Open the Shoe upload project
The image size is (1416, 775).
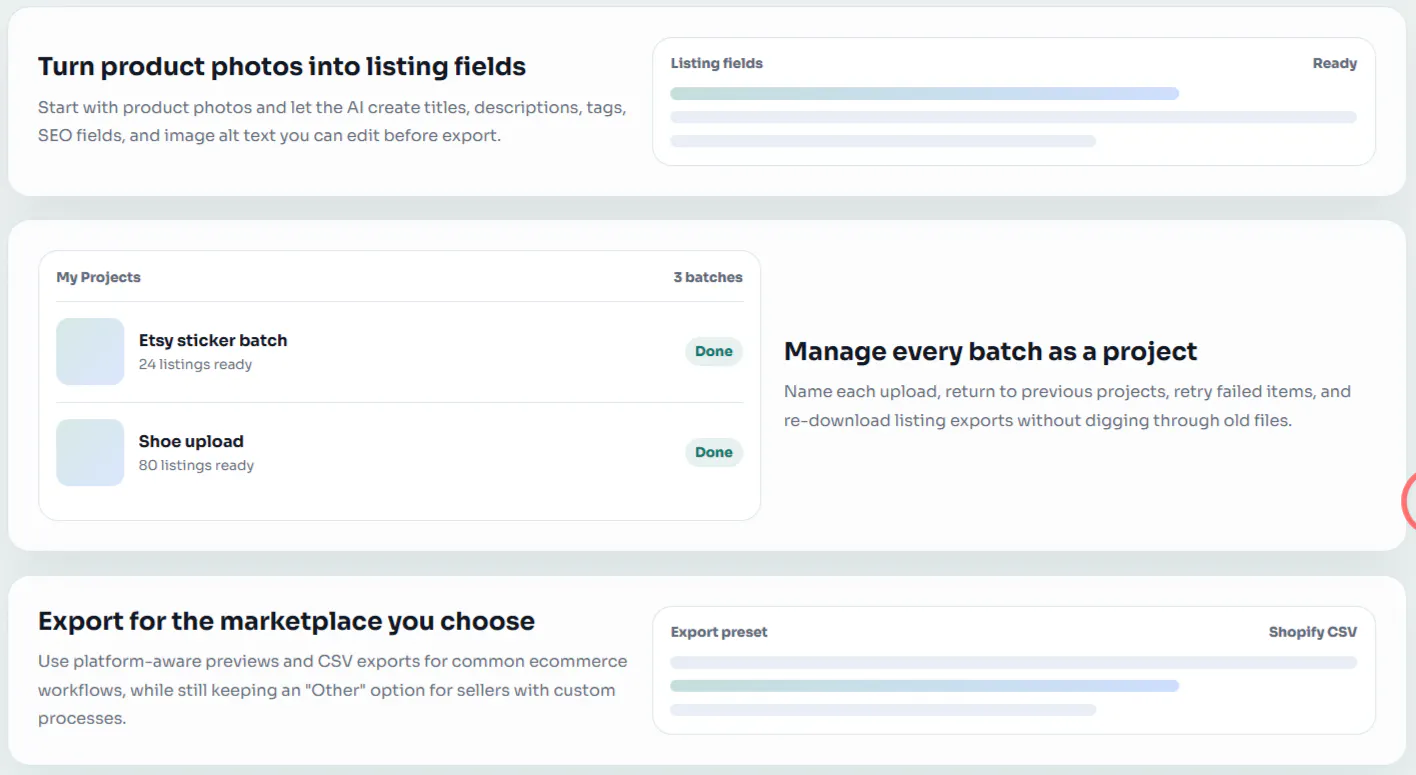[x=399, y=453]
